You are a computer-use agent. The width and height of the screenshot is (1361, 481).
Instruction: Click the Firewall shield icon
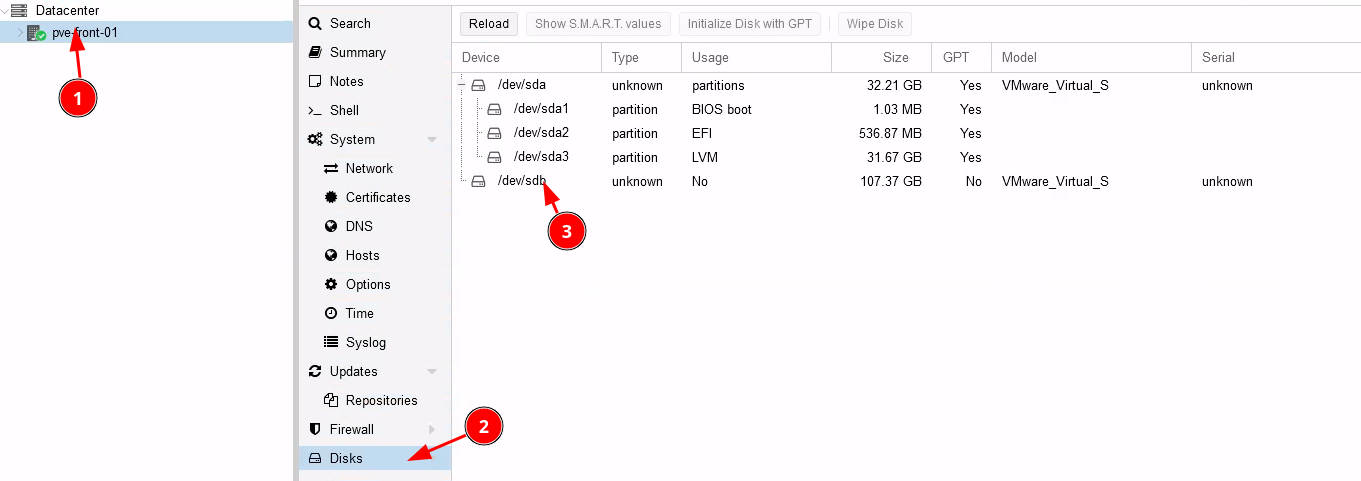pyautogui.click(x=315, y=429)
